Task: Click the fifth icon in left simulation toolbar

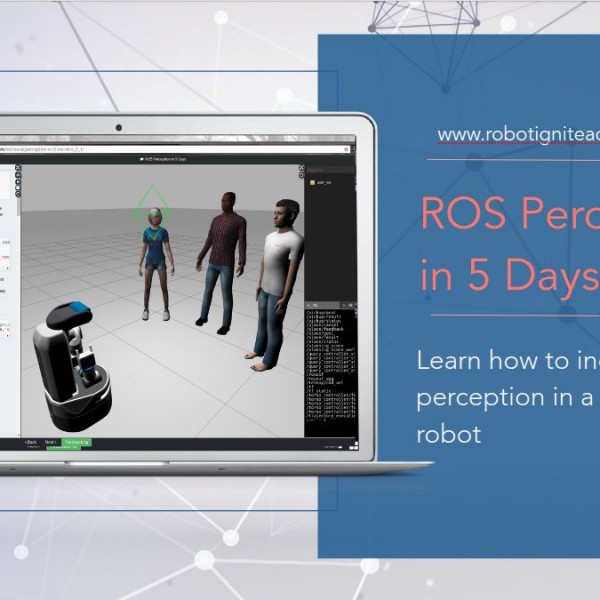Action: tap(18, 194)
